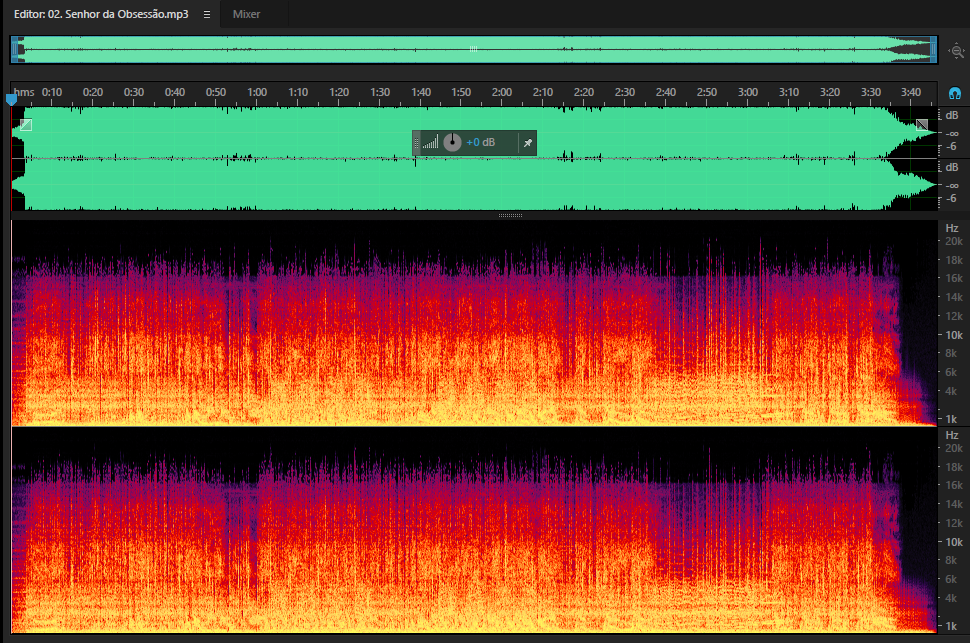Click the 0:30 mark on the time ruler

pos(134,92)
